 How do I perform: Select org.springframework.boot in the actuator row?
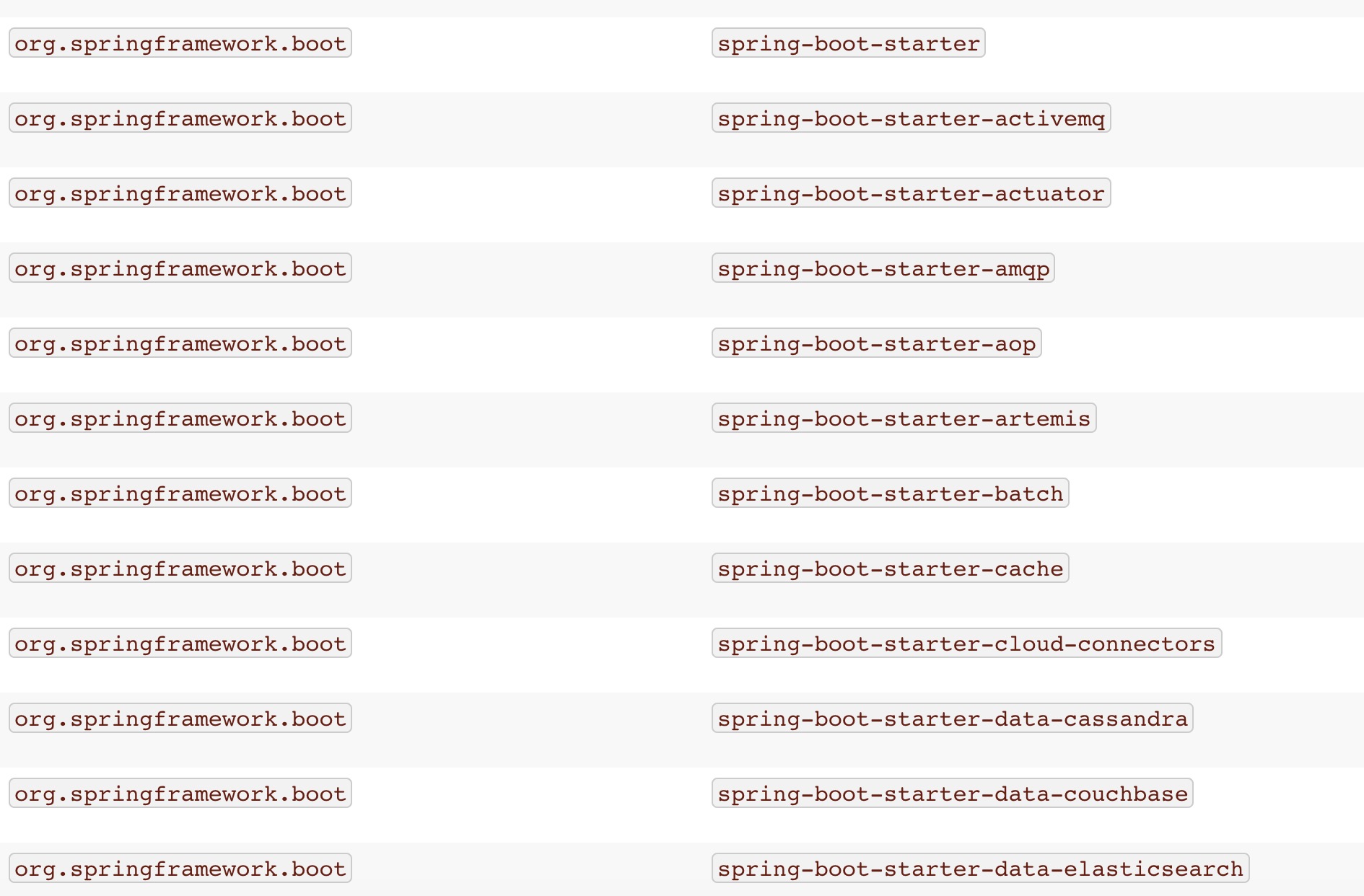[x=180, y=193]
